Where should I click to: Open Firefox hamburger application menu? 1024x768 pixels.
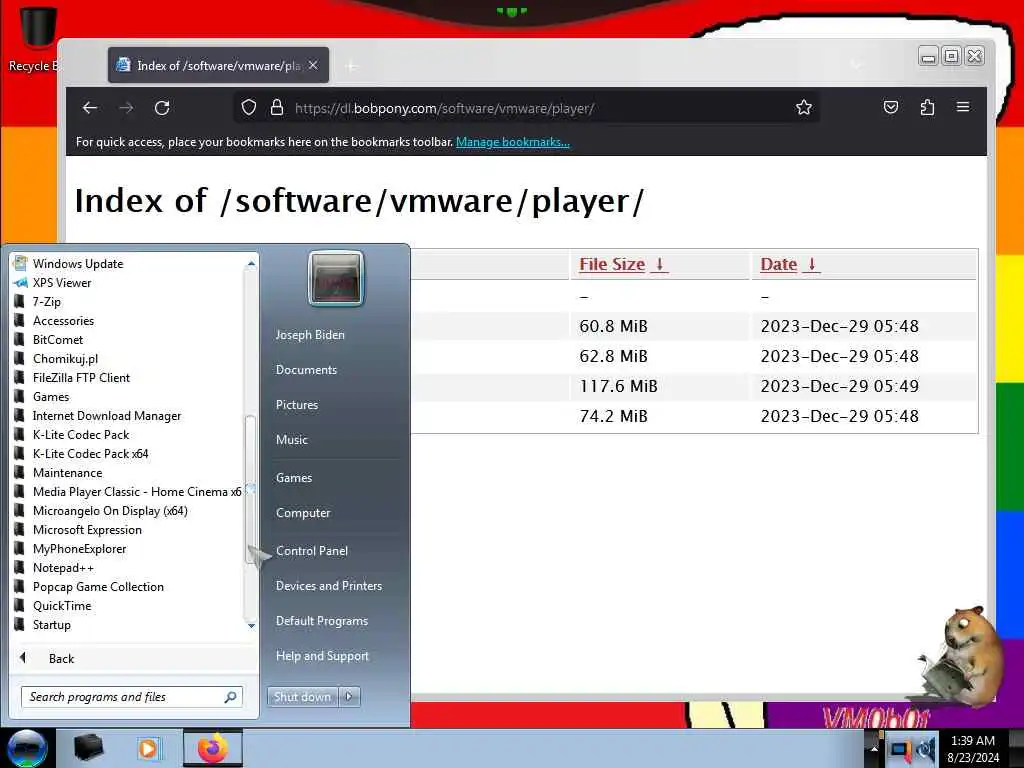coord(963,107)
